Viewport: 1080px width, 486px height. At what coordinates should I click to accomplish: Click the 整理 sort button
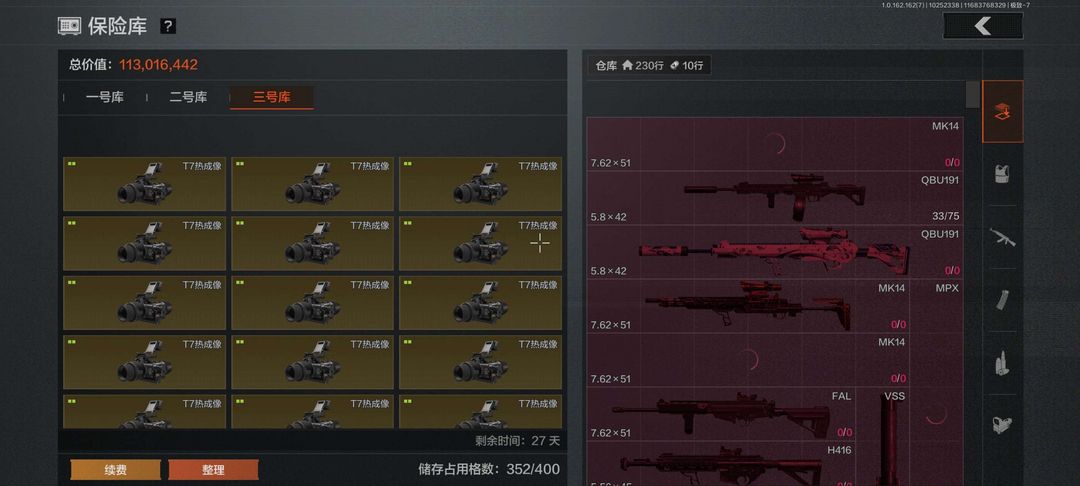214,470
